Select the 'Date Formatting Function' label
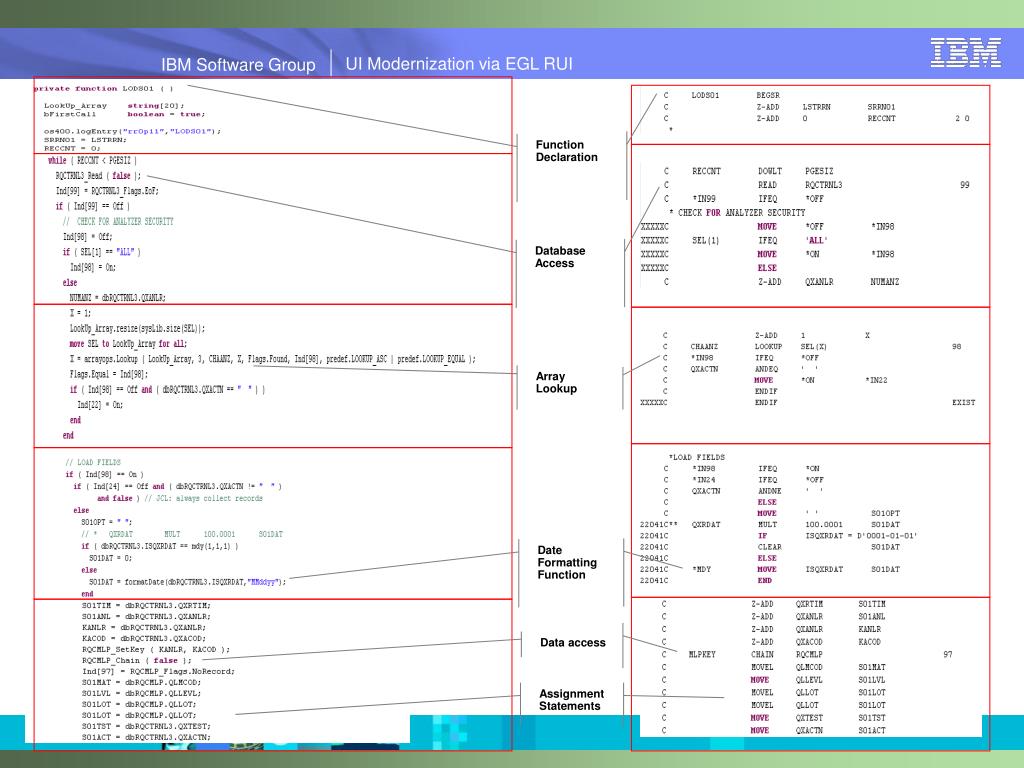Image resolution: width=1024 pixels, height=768 pixels. (567, 562)
